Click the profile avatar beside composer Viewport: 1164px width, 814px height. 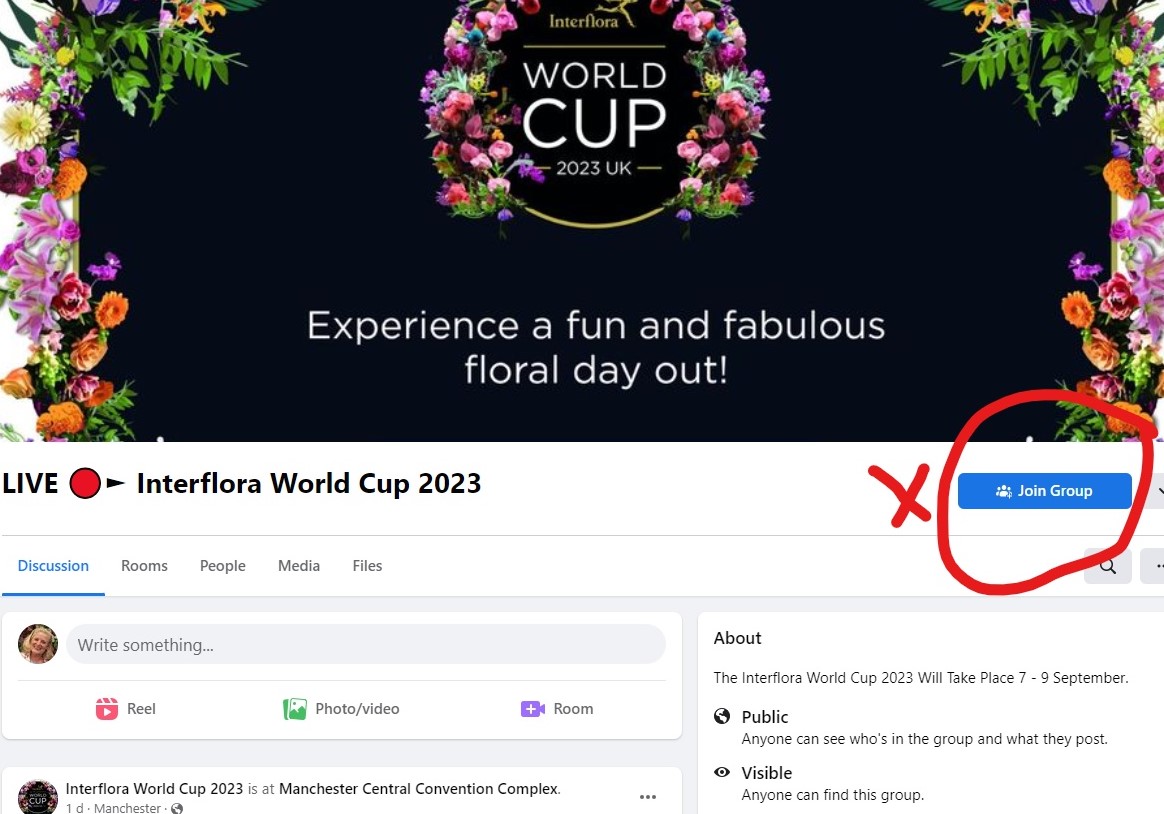click(38, 643)
